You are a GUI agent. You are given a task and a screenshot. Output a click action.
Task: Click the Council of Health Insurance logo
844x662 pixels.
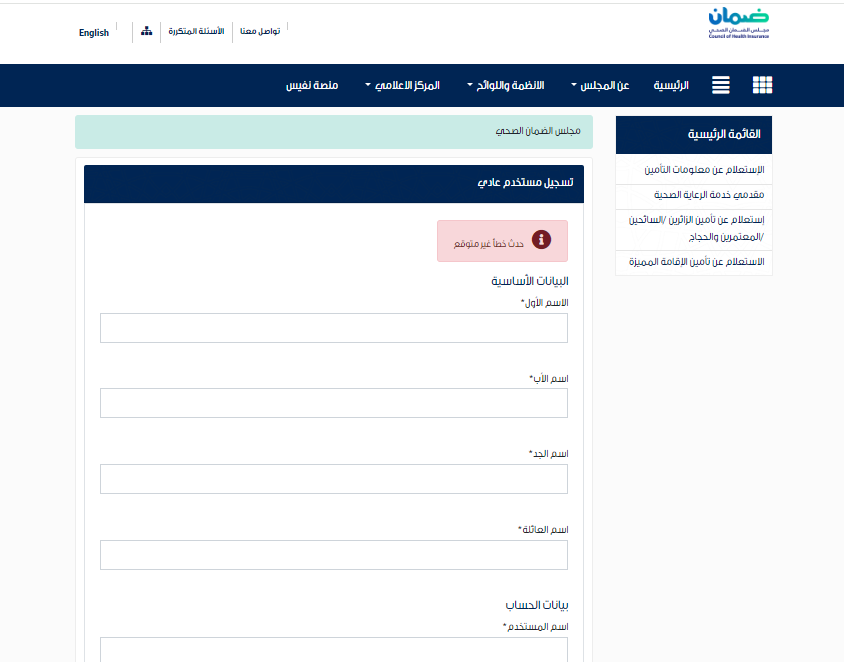click(x=738, y=23)
